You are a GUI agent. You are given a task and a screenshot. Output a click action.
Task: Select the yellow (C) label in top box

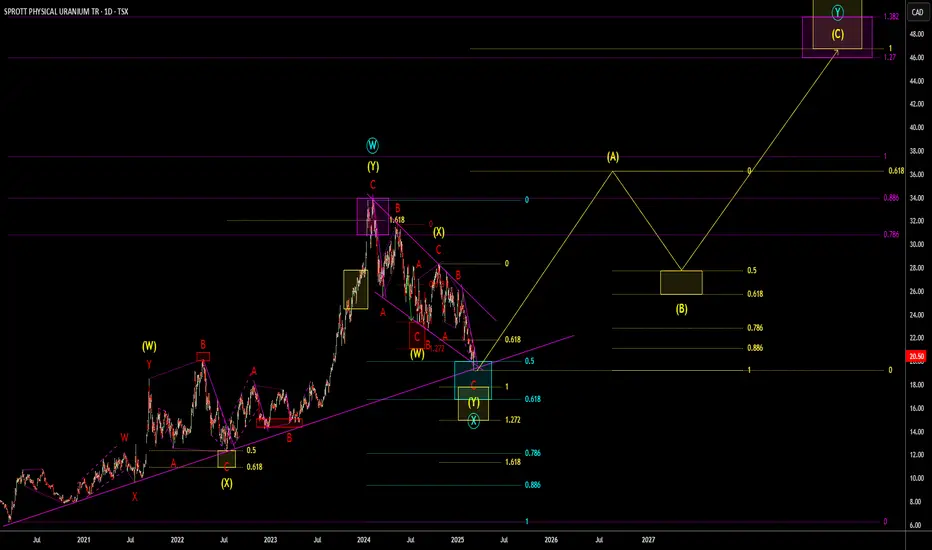click(x=837, y=34)
